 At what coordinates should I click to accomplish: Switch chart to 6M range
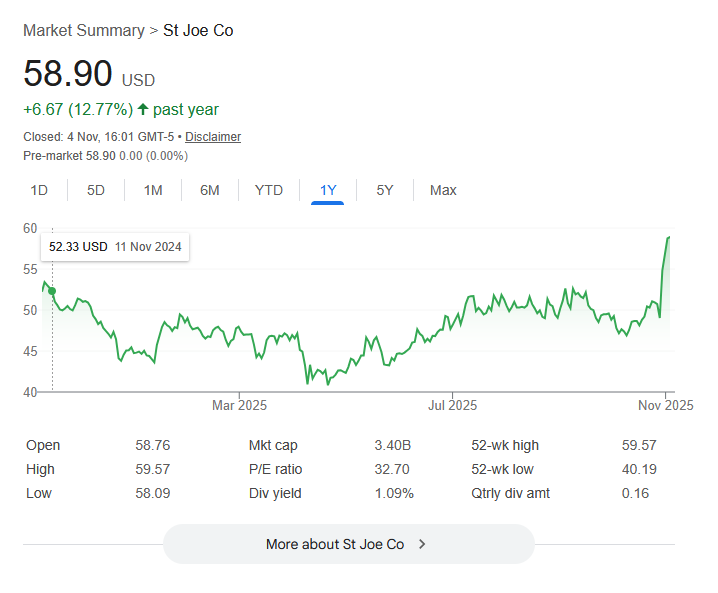210,190
